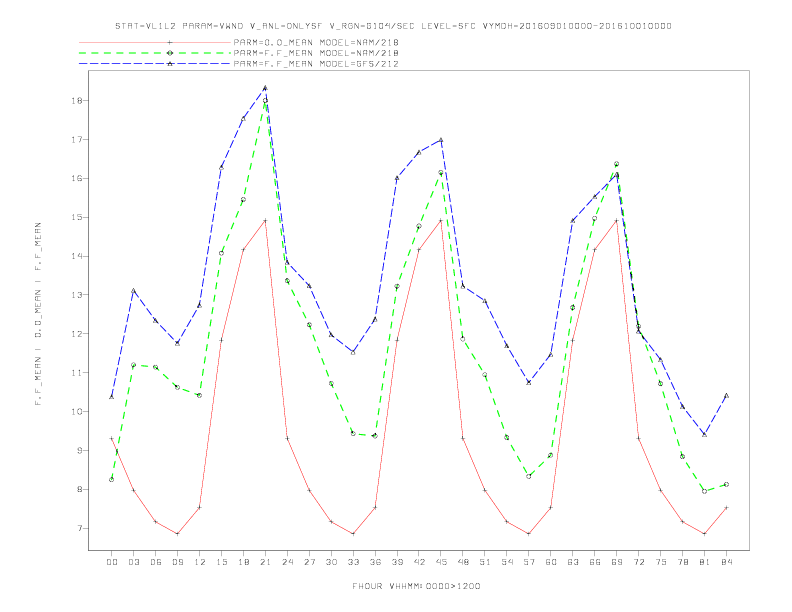Click y-axis tick value 17
This screenshot has height=612, width=792.
point(76,139)
